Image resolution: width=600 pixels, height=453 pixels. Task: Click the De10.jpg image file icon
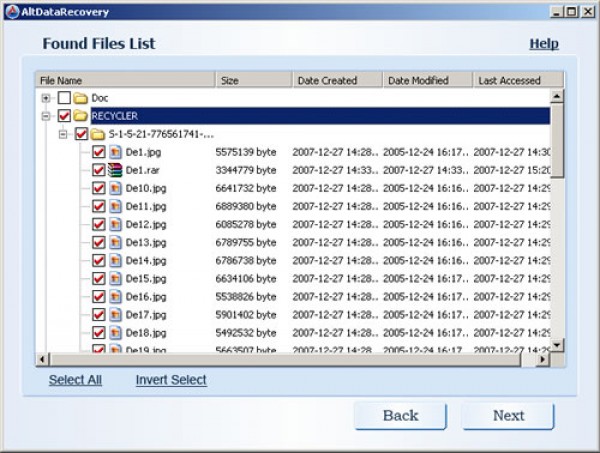(x=115, y=188)
